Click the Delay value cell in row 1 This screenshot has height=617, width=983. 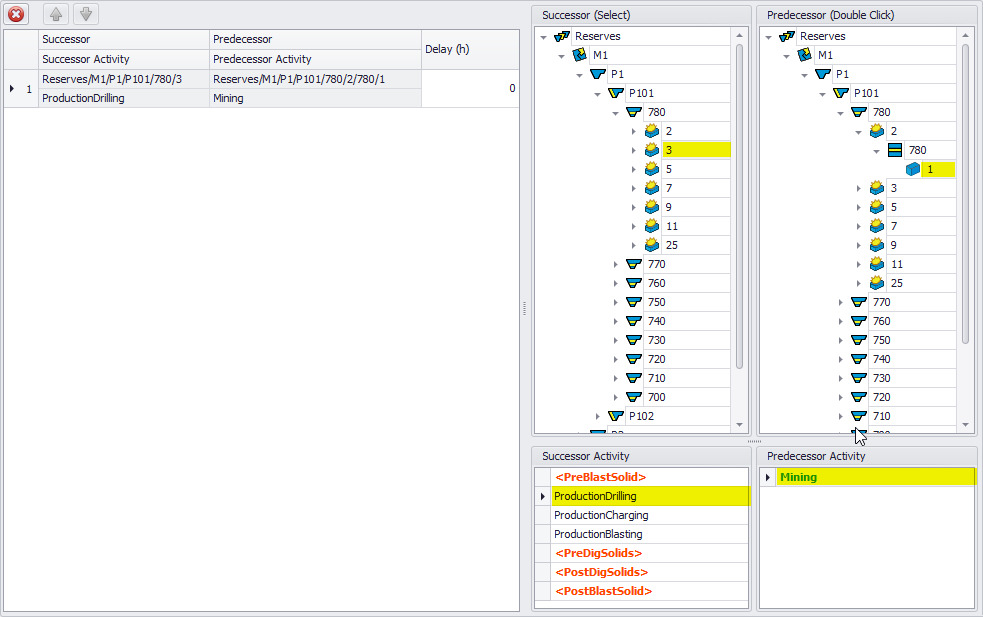[x=469, y=88]
